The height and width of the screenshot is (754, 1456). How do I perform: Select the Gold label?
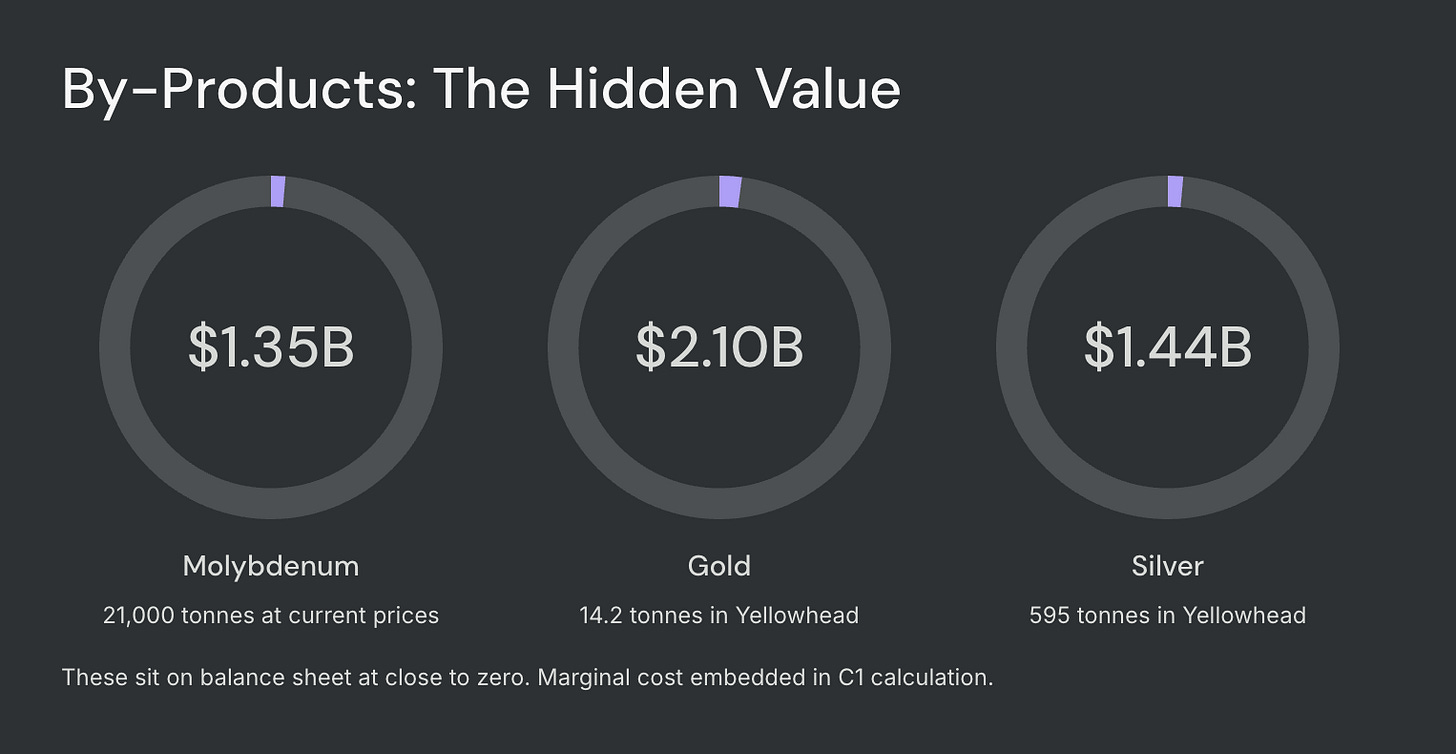coord(719,566)
